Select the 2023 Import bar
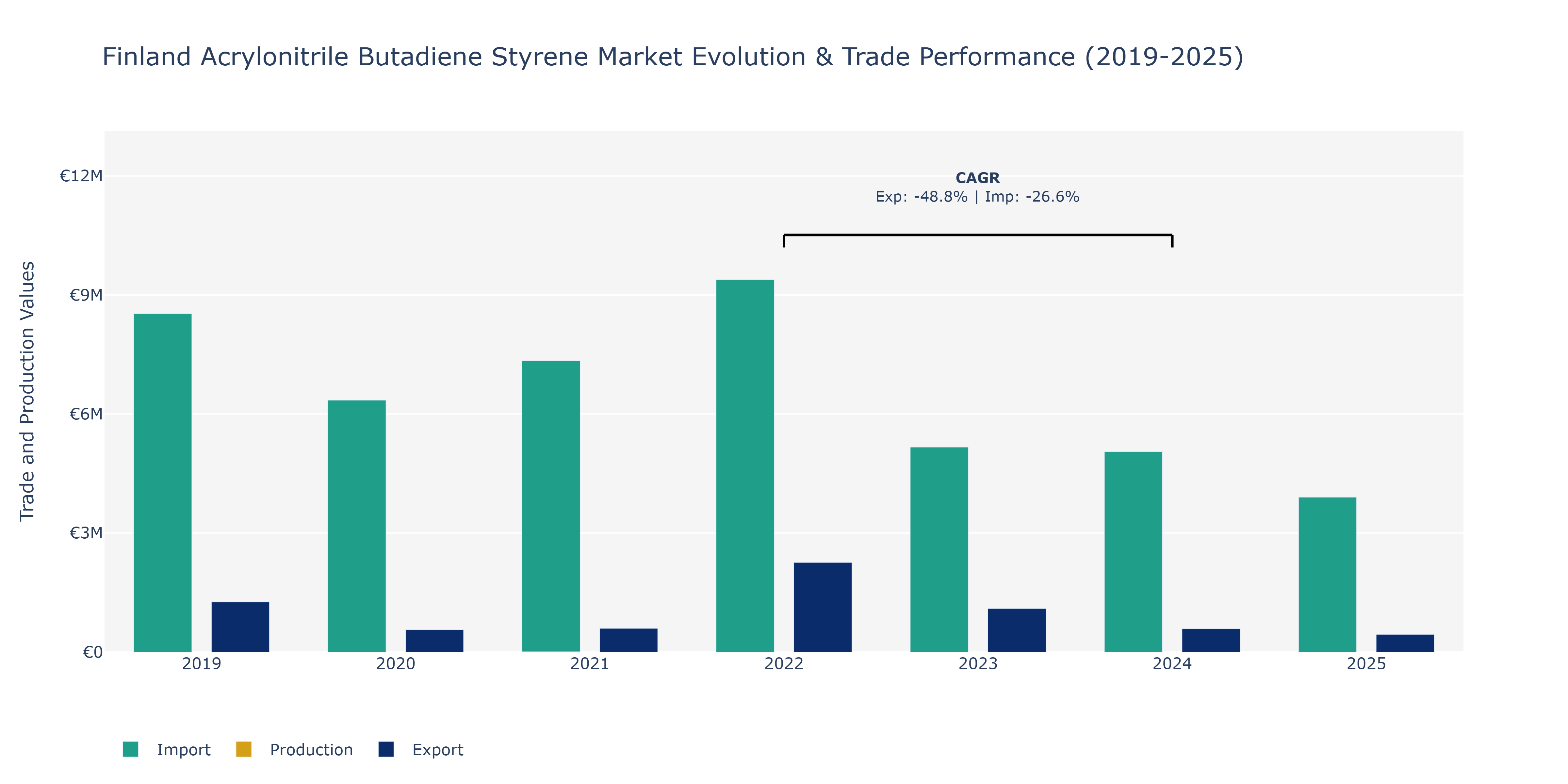The image size is (1568, 784). (939, 550)
